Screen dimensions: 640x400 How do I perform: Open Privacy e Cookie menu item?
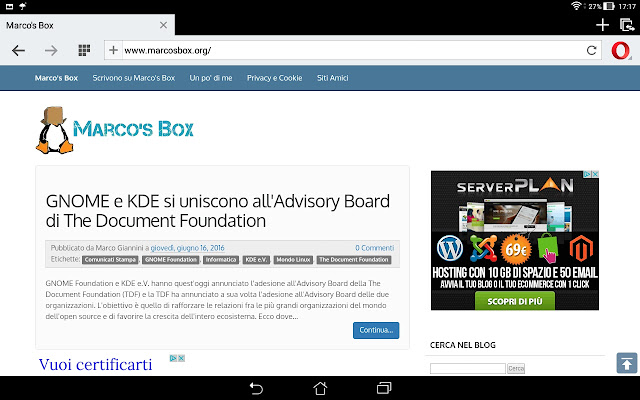click(x=274, y=78)
